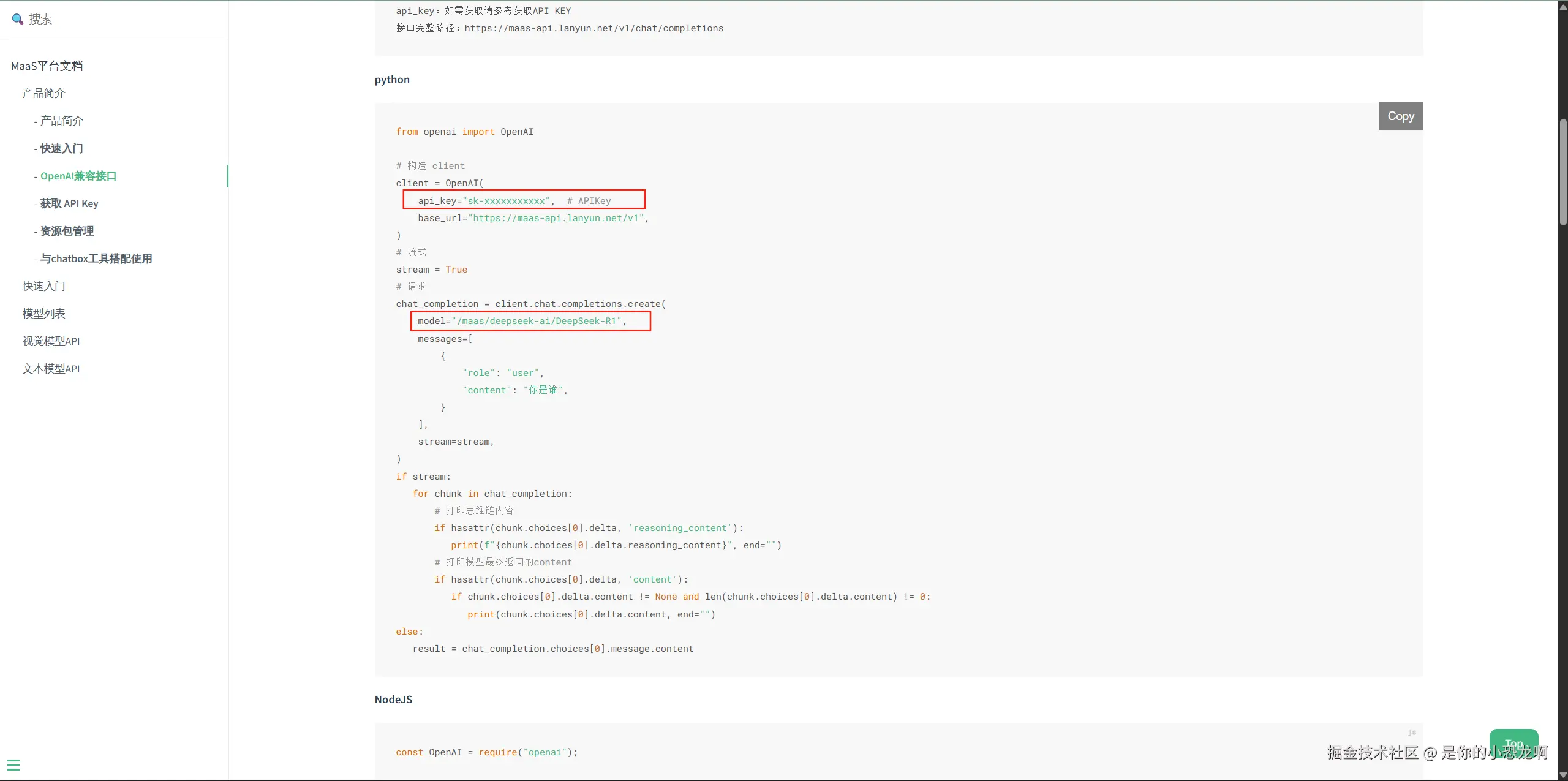Collapse the 产品简介 parent section

[43, 93]
